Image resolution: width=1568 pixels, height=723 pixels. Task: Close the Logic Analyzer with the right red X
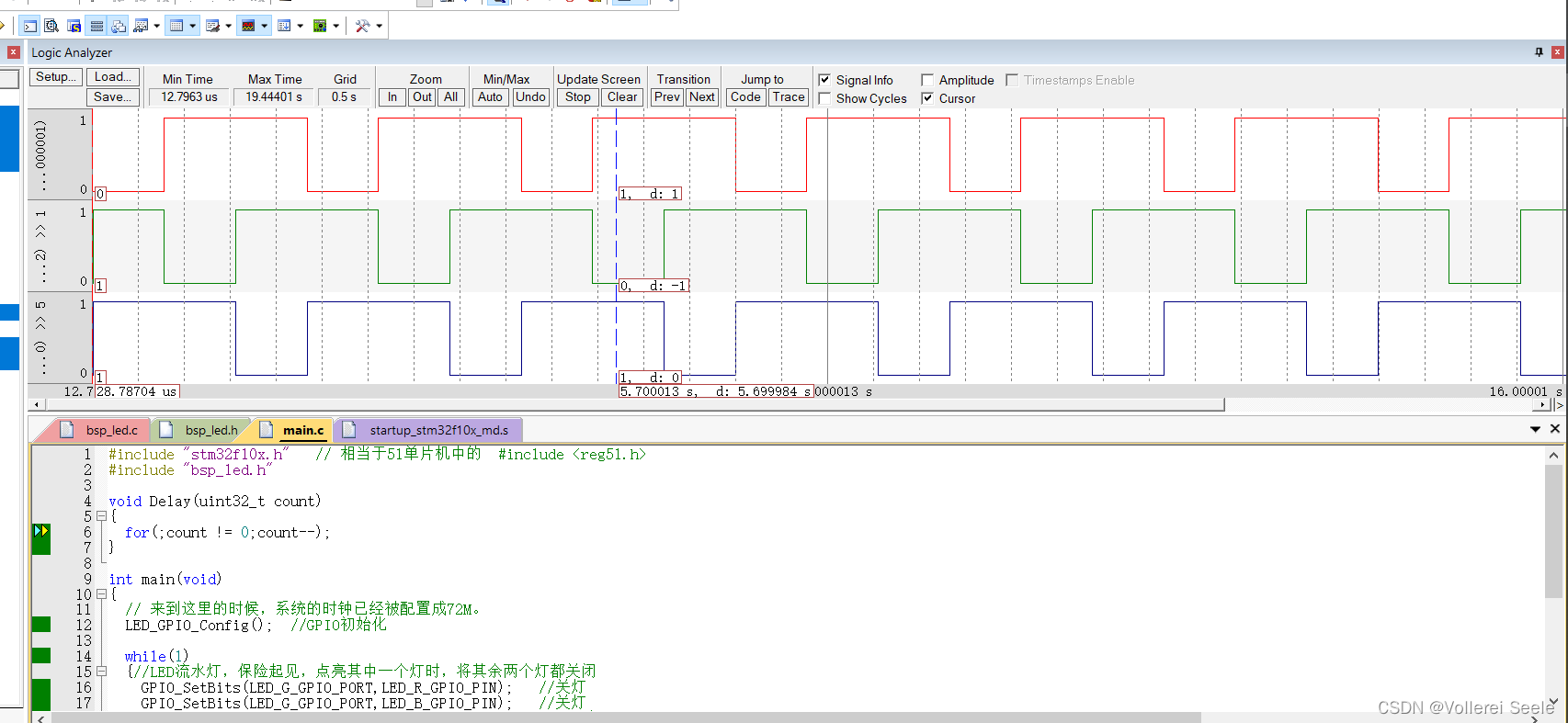(x=1558, y=52)
